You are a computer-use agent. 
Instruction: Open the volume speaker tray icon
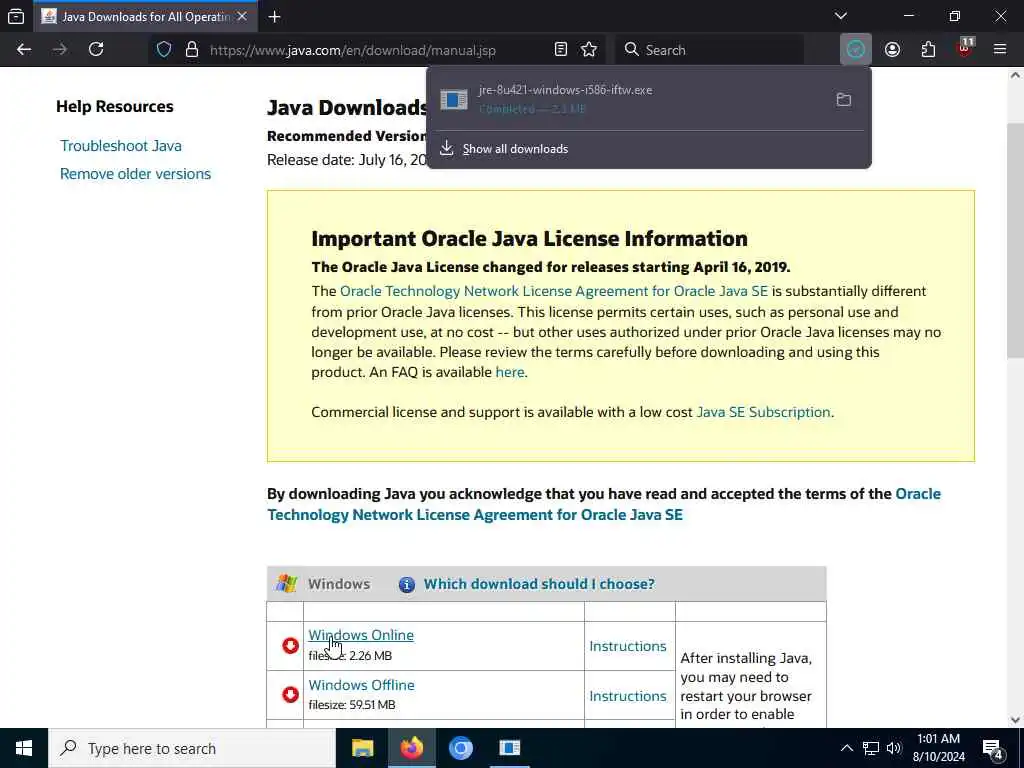pyautogui.click(x=894, y=748)
